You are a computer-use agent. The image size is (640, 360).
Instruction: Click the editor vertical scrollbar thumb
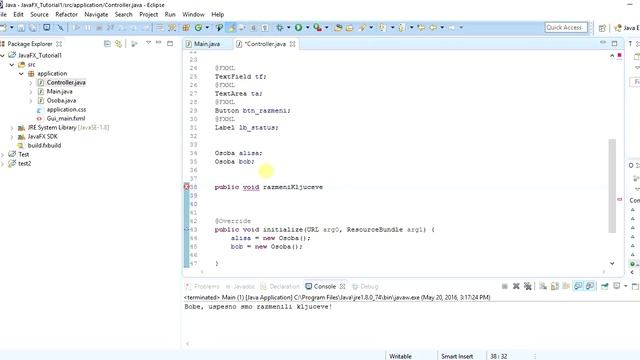tap(612, 186)
